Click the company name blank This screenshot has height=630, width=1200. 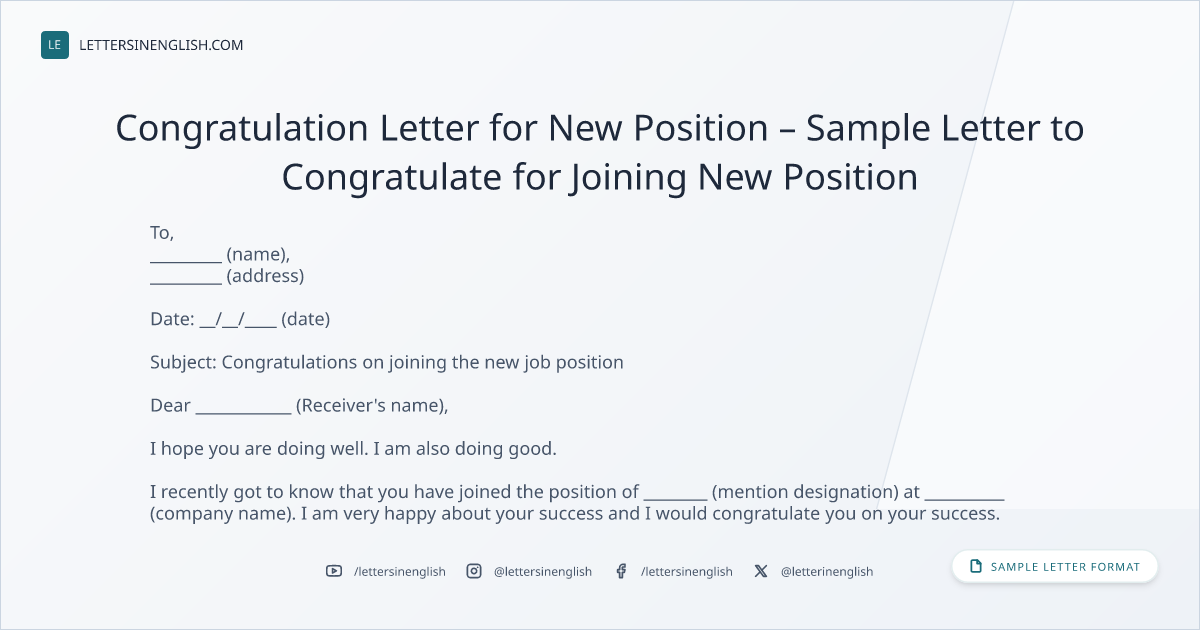point(964,492)
